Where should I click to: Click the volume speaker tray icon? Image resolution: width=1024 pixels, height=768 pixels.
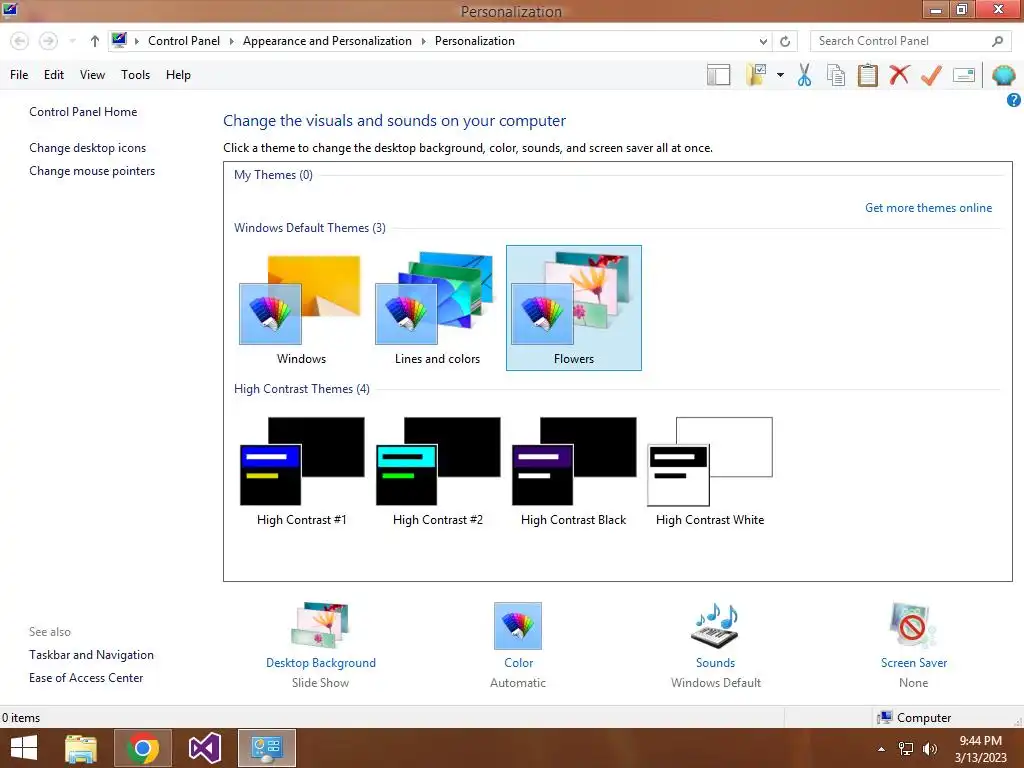pyautogui.click(x=930, y=749)
